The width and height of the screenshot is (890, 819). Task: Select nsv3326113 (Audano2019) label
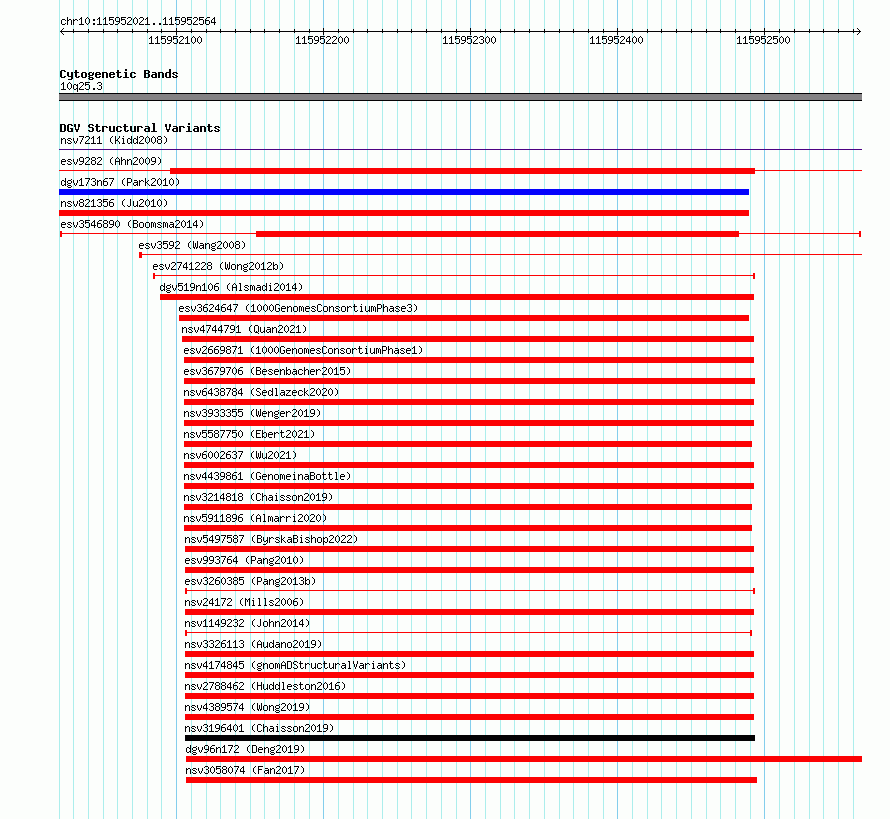(x=253, y=644)
